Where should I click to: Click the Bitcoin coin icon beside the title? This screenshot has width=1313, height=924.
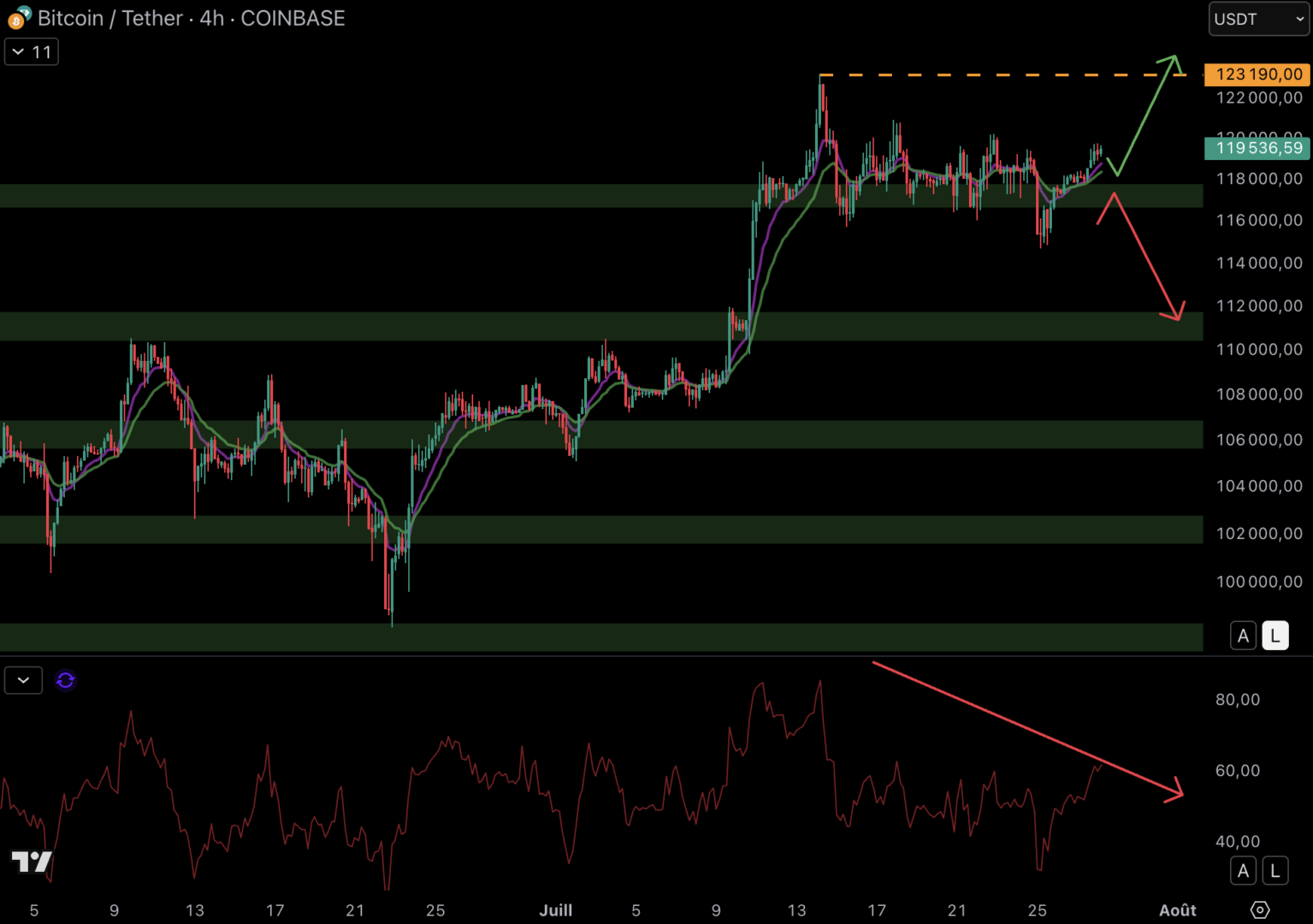pos(19,17)
